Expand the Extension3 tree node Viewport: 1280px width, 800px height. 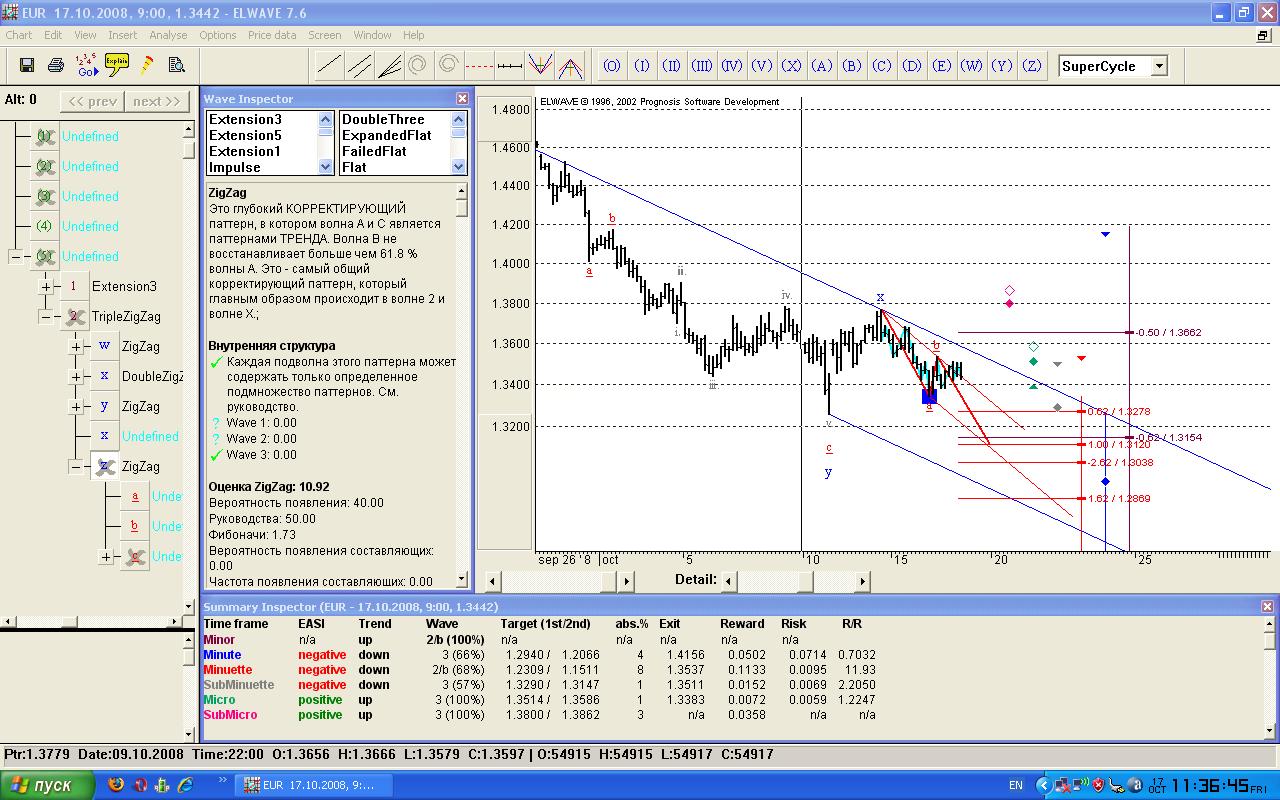pos(46,286)
